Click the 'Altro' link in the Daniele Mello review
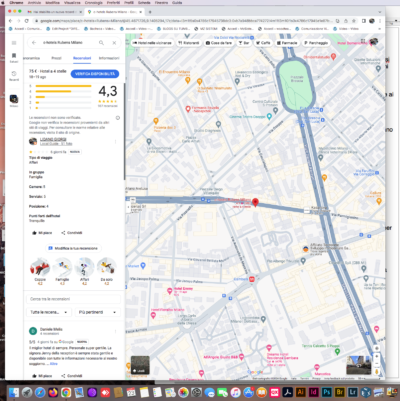 54,364
